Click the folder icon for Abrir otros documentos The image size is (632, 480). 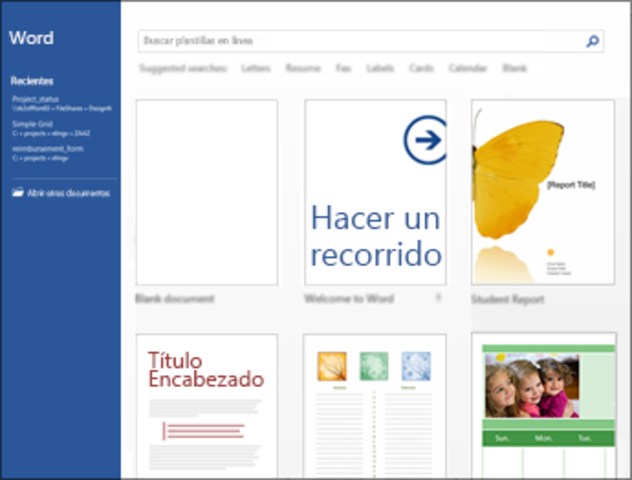(x=18, y=192)
